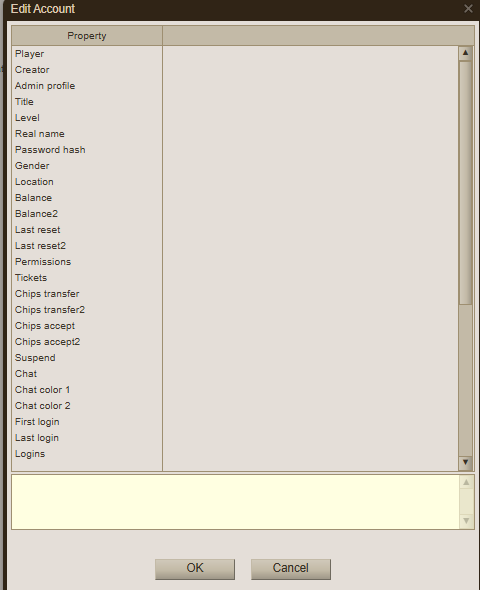Click the yellow description text area
Viewport: 480px width, 590px height.
pos(235,502)
